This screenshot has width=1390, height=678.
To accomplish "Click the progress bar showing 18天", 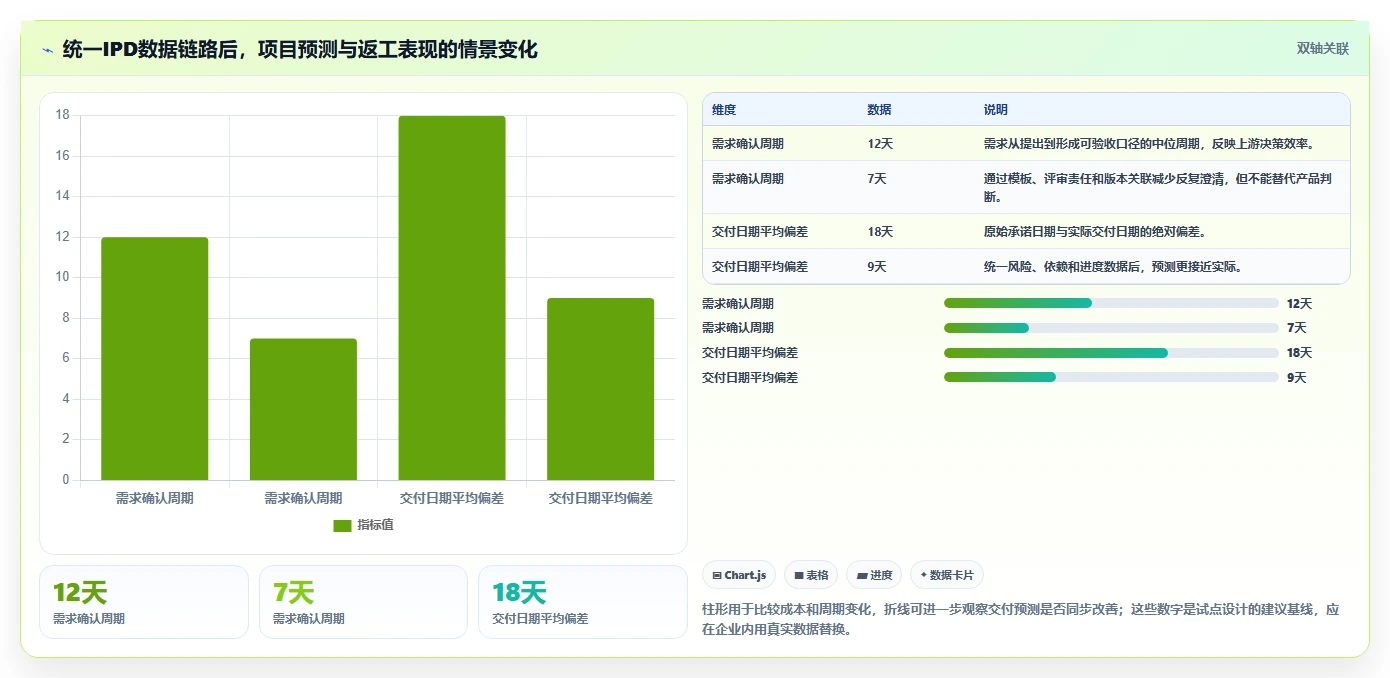I will tap(1111, 353).
